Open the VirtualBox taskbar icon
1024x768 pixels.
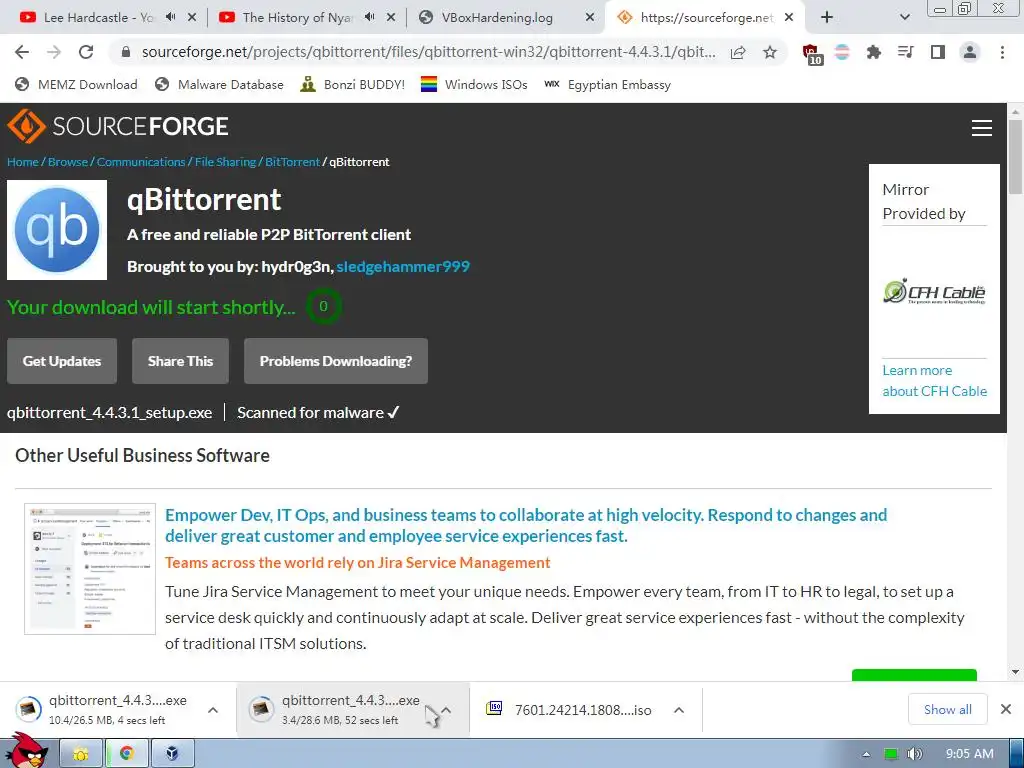click(x=172, y=754)
